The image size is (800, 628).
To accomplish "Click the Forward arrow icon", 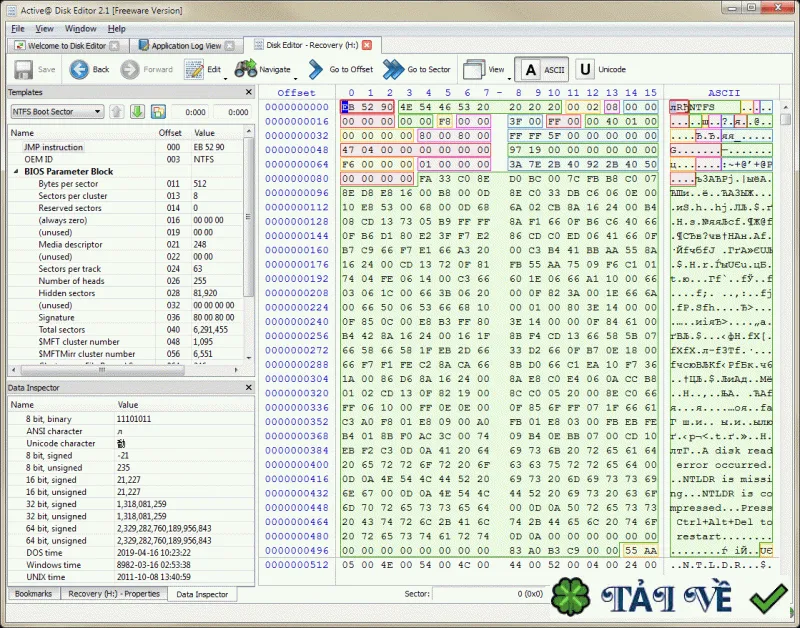I will tap(130, 69).
